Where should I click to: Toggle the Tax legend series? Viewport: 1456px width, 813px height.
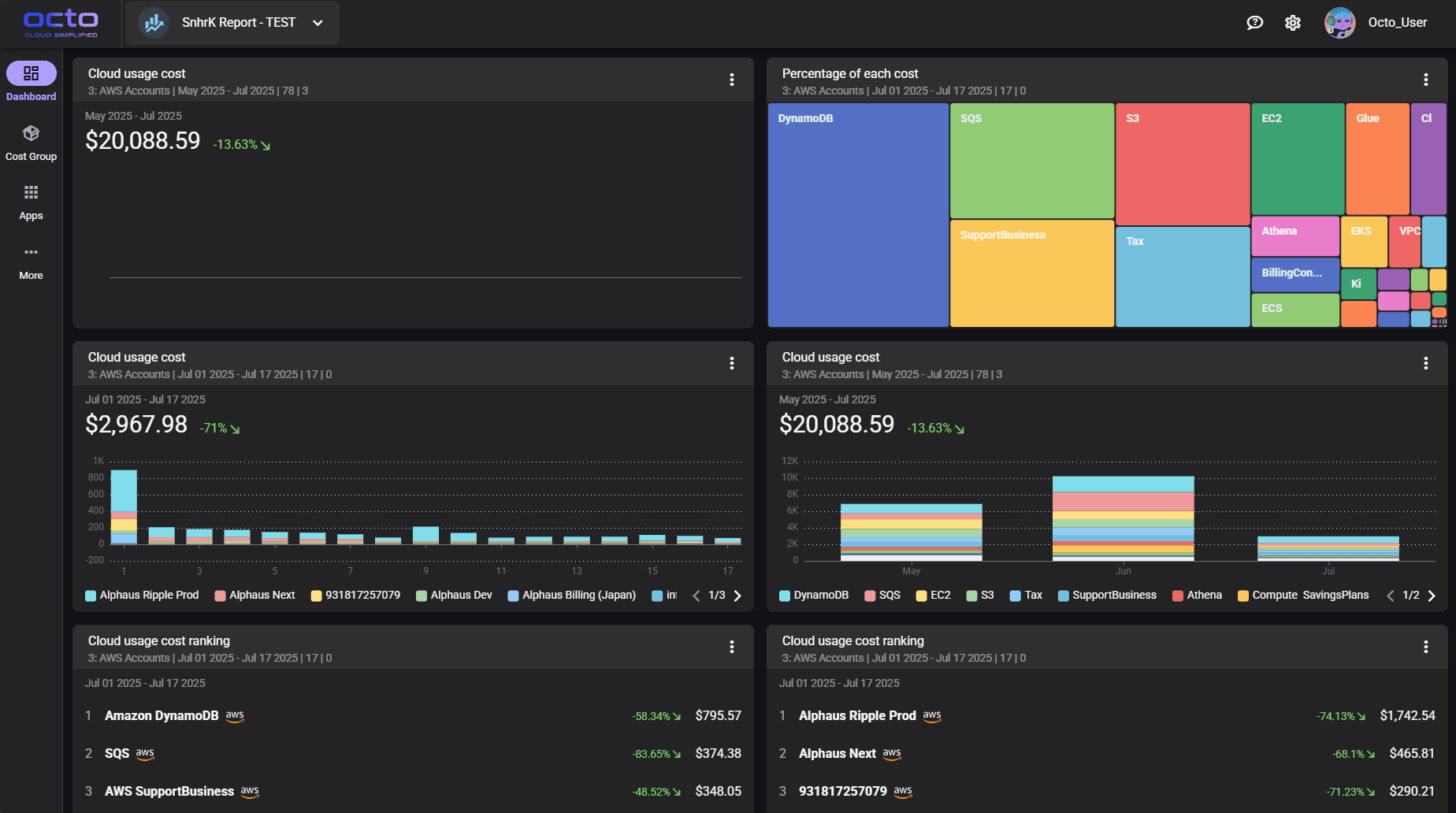(x=1026, y=596)
